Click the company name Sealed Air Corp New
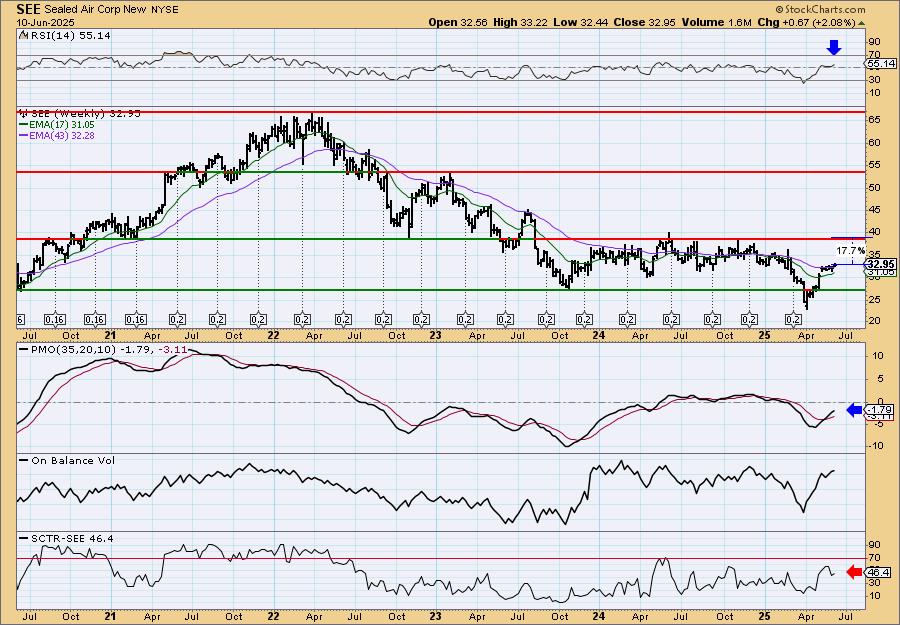 [96, 10]
